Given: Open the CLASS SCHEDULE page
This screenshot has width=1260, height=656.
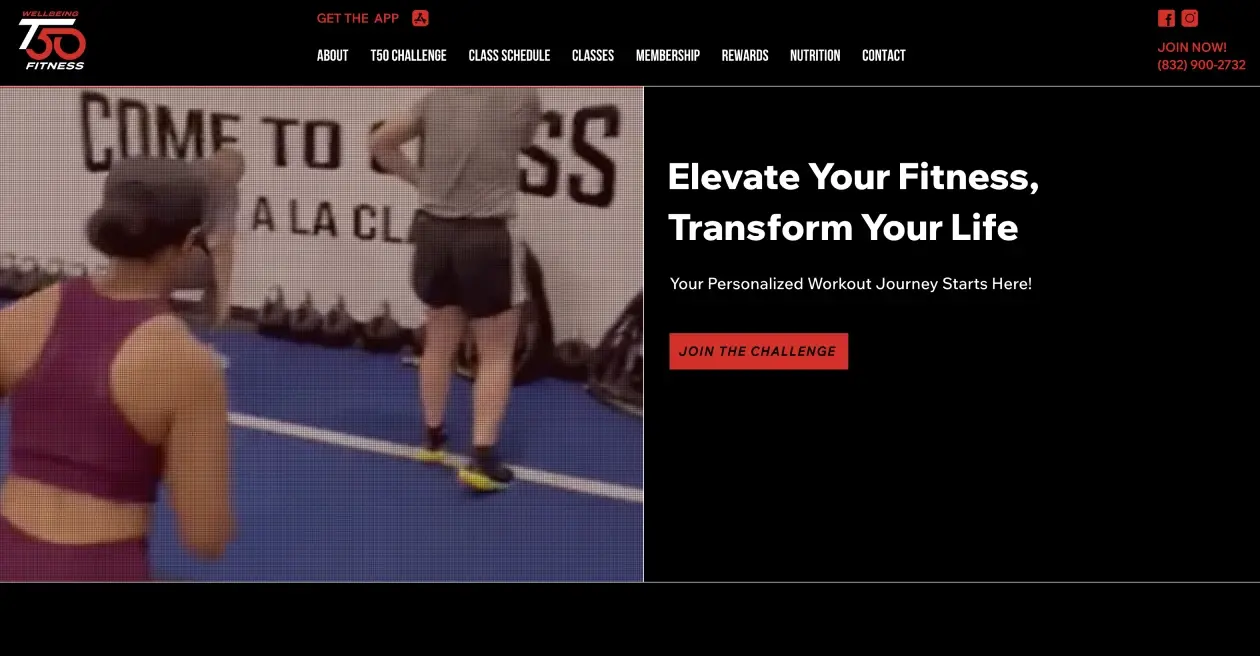Looking at the screenshot, I should pos(509,56).
